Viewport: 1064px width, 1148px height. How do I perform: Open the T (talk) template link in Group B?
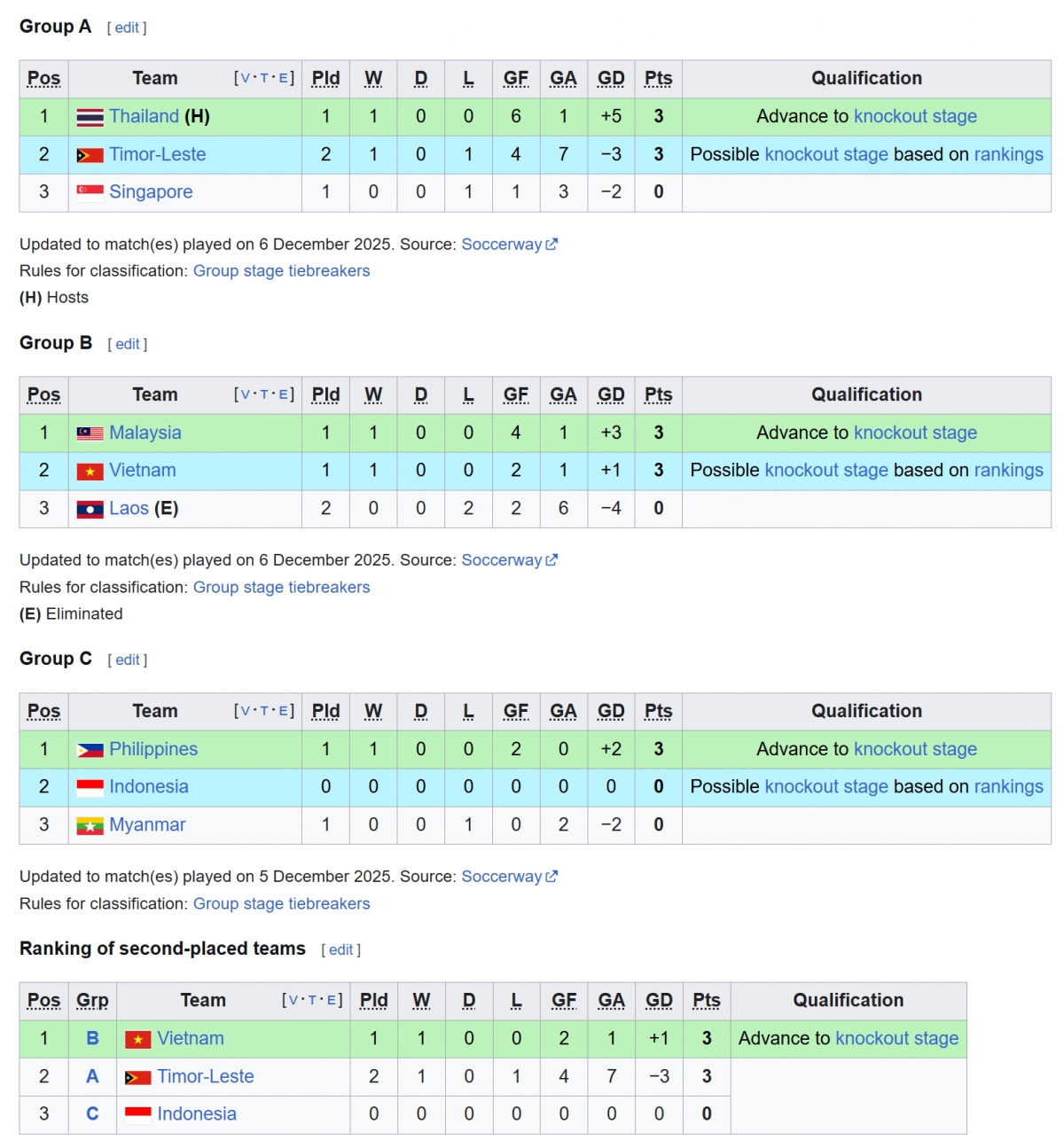(x=263, y=394)
